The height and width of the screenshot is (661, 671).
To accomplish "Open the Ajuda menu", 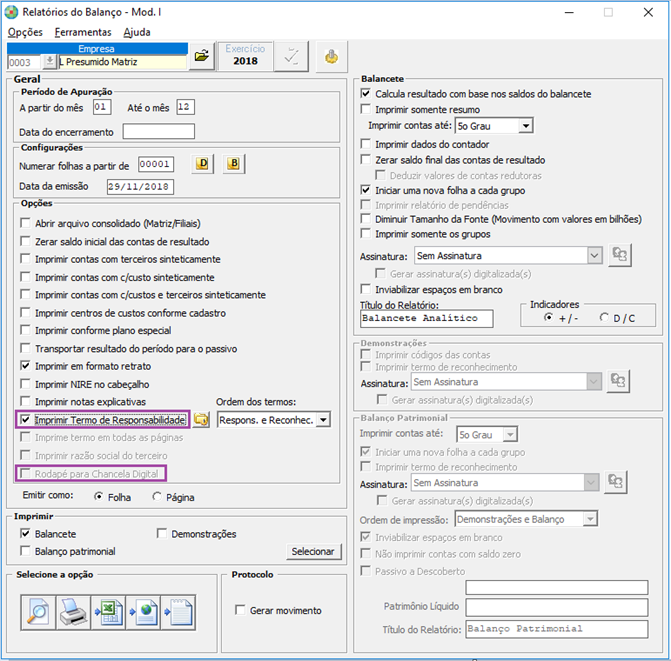I will click(x=137, y=32).
